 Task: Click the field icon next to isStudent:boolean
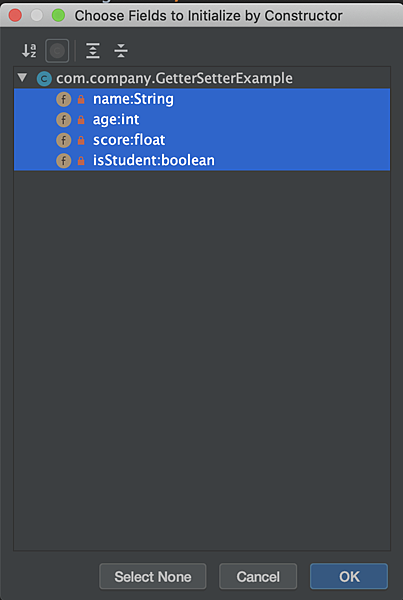coord(64,161)
